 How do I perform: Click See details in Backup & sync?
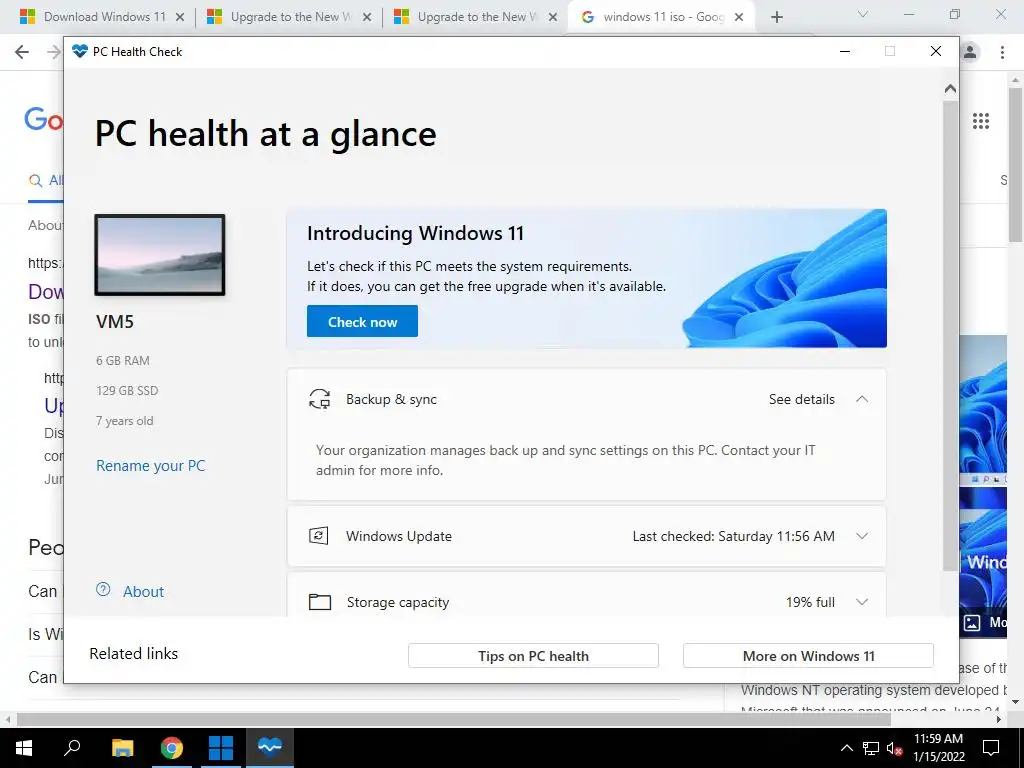[801, 399]
